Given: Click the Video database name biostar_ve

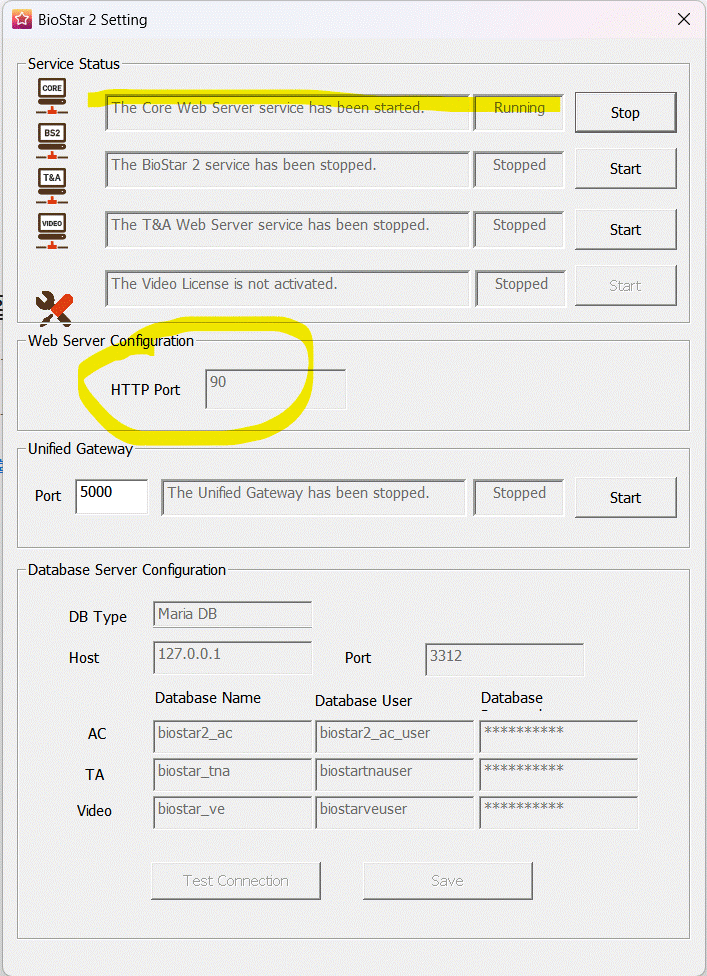Looking at the screenshot, I should tap(232, 812).
